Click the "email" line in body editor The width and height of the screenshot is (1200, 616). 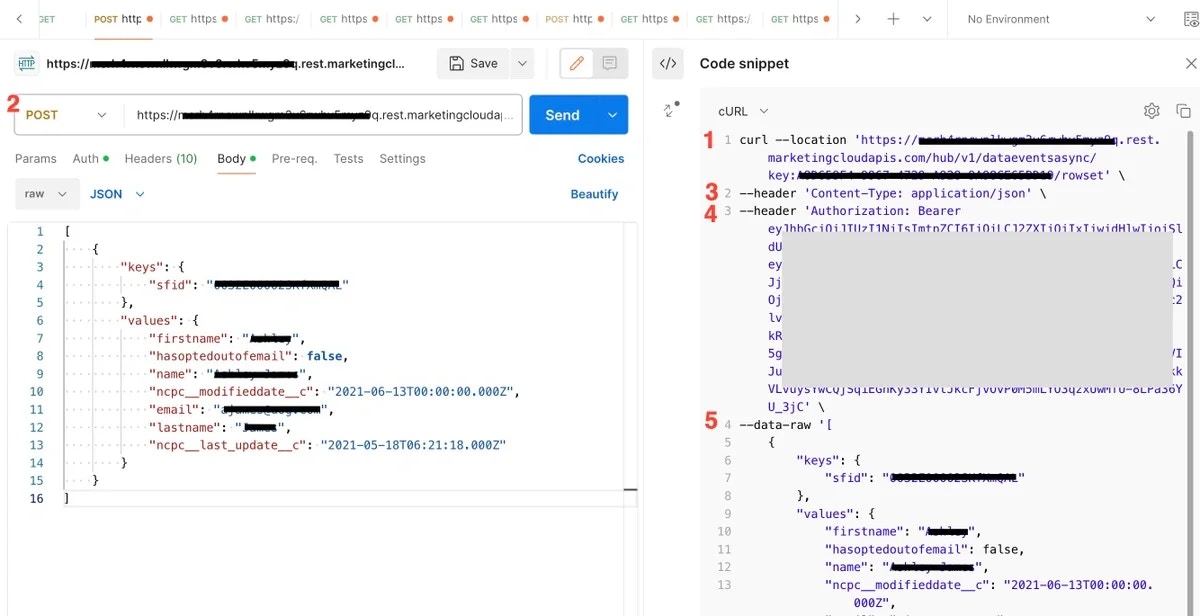tap(240, 409)
